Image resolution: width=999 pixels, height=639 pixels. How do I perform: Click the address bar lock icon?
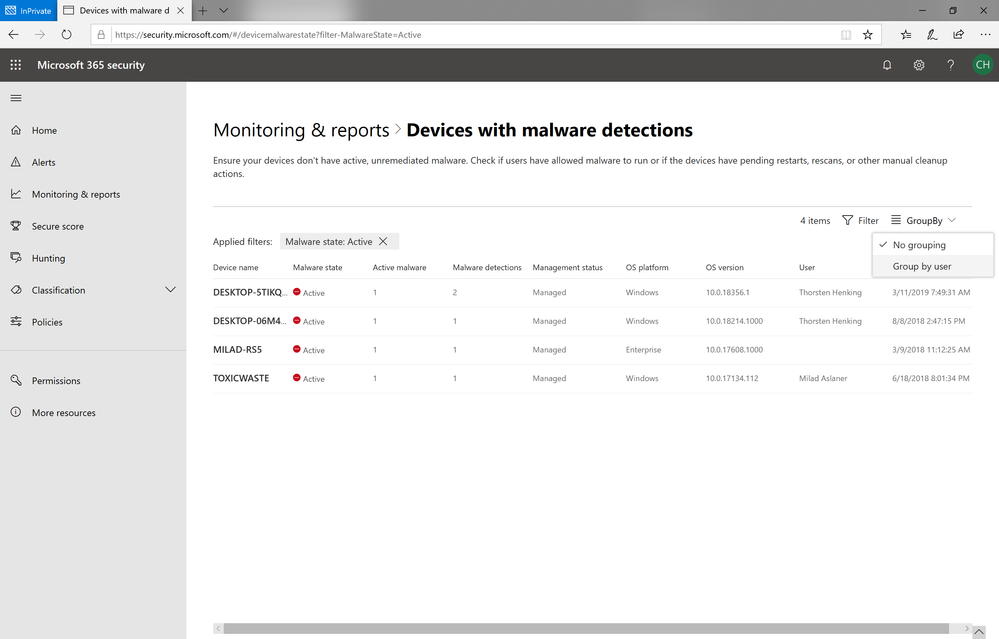coord(101,35)
